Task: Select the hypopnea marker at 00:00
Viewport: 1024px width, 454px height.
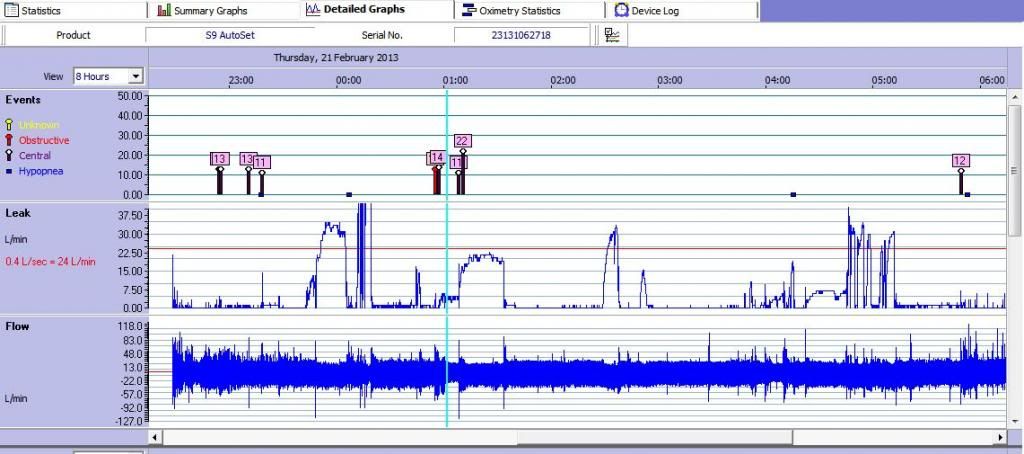Action: [x=349, y=195]
